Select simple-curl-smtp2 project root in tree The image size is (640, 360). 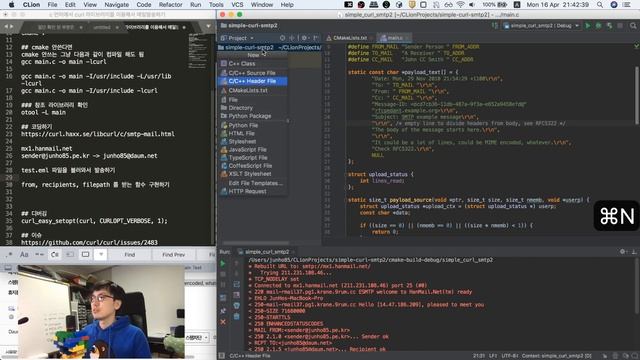[x=269, y=47]
